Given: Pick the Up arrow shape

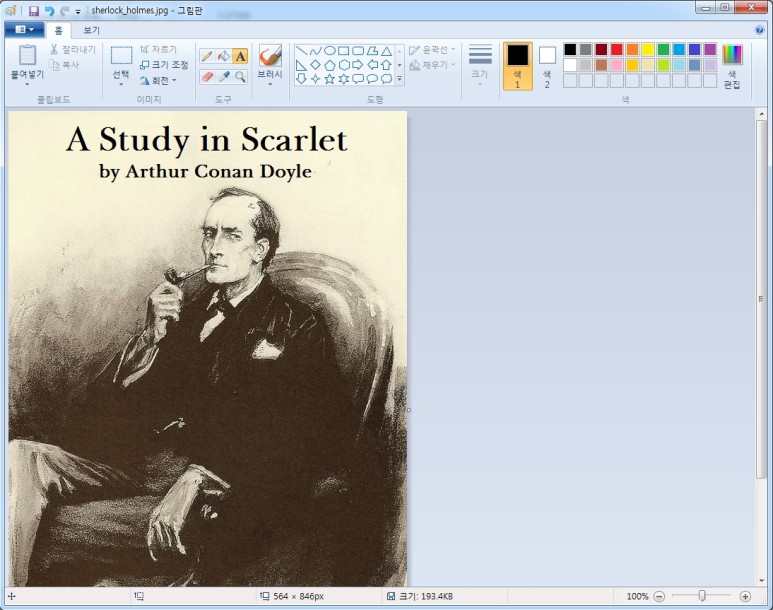Looking at the screenshot, I should coord(387,65).
